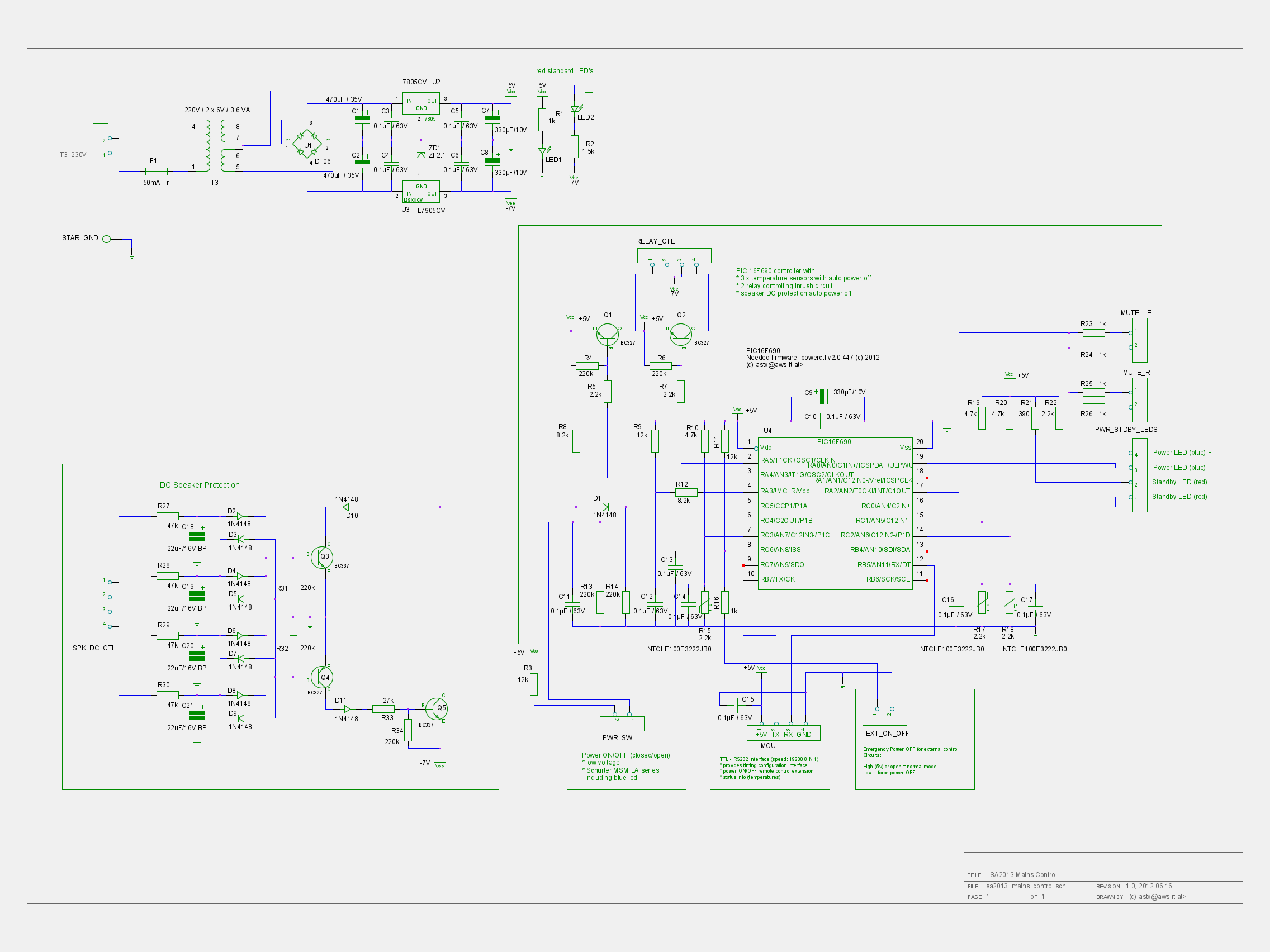Click diode D11 1N4148 symbol
Viewport: 1270px width, 952px height.
[x=347, y=708]
